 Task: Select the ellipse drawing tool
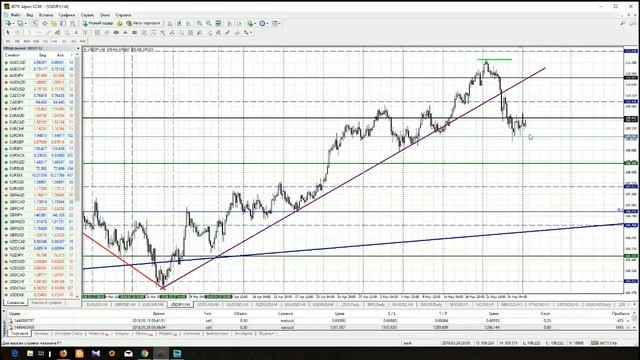(x=116, y=32)
